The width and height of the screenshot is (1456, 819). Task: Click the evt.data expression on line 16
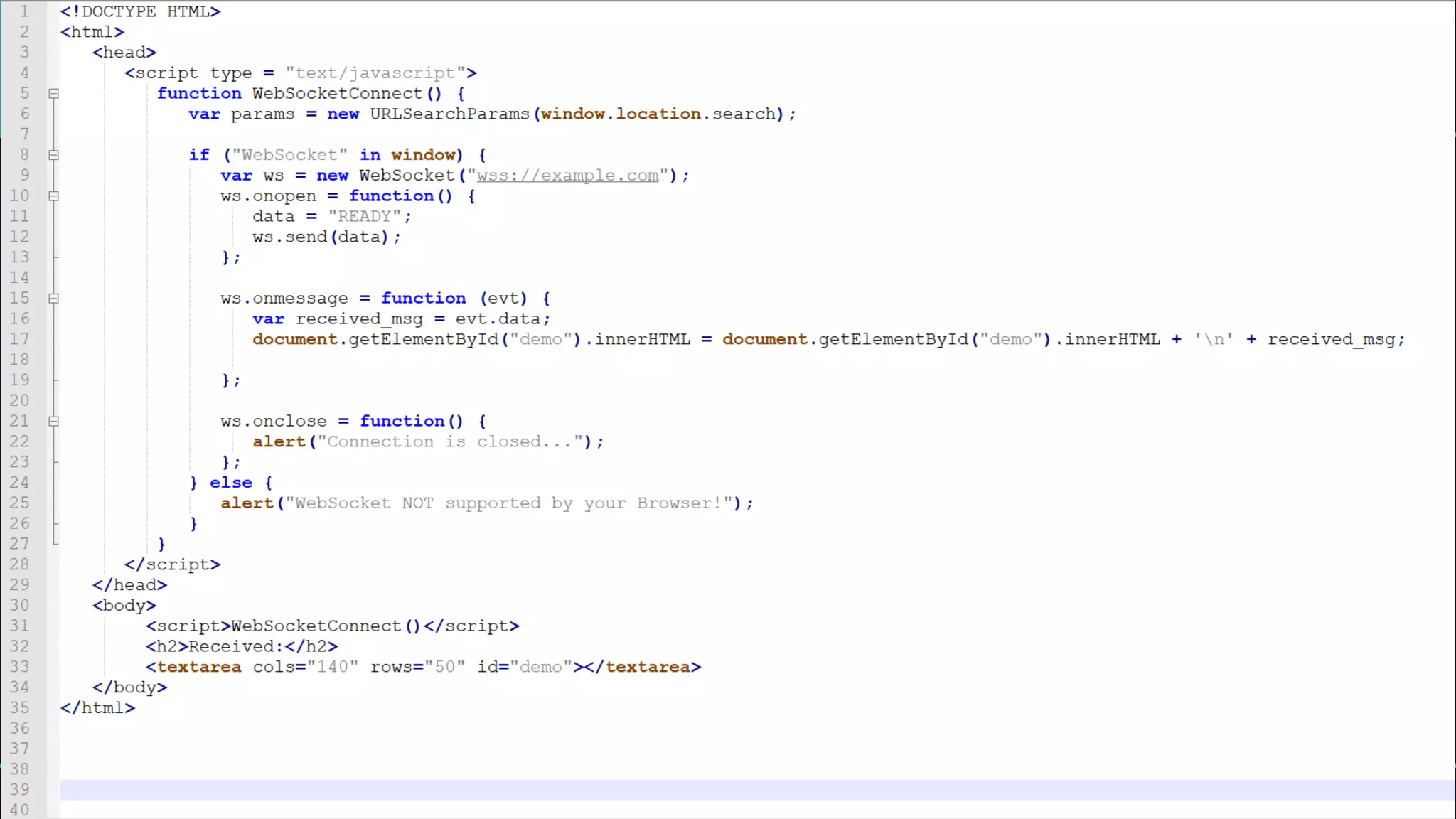click(x=498, y=319)
